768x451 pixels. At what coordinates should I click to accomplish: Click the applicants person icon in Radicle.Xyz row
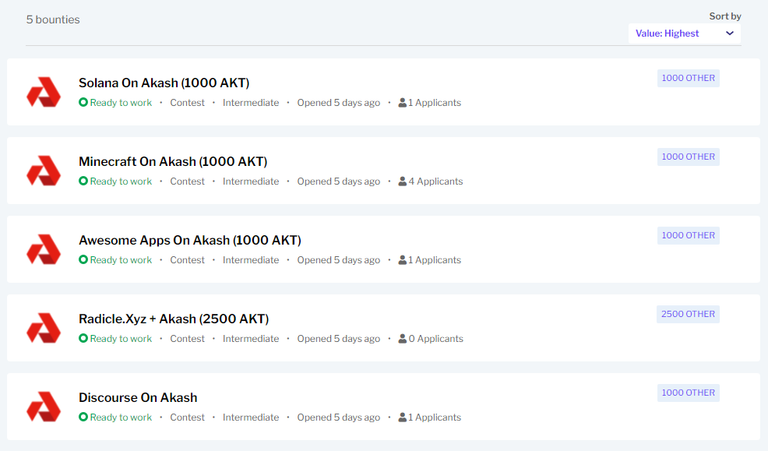coord(402,338)
